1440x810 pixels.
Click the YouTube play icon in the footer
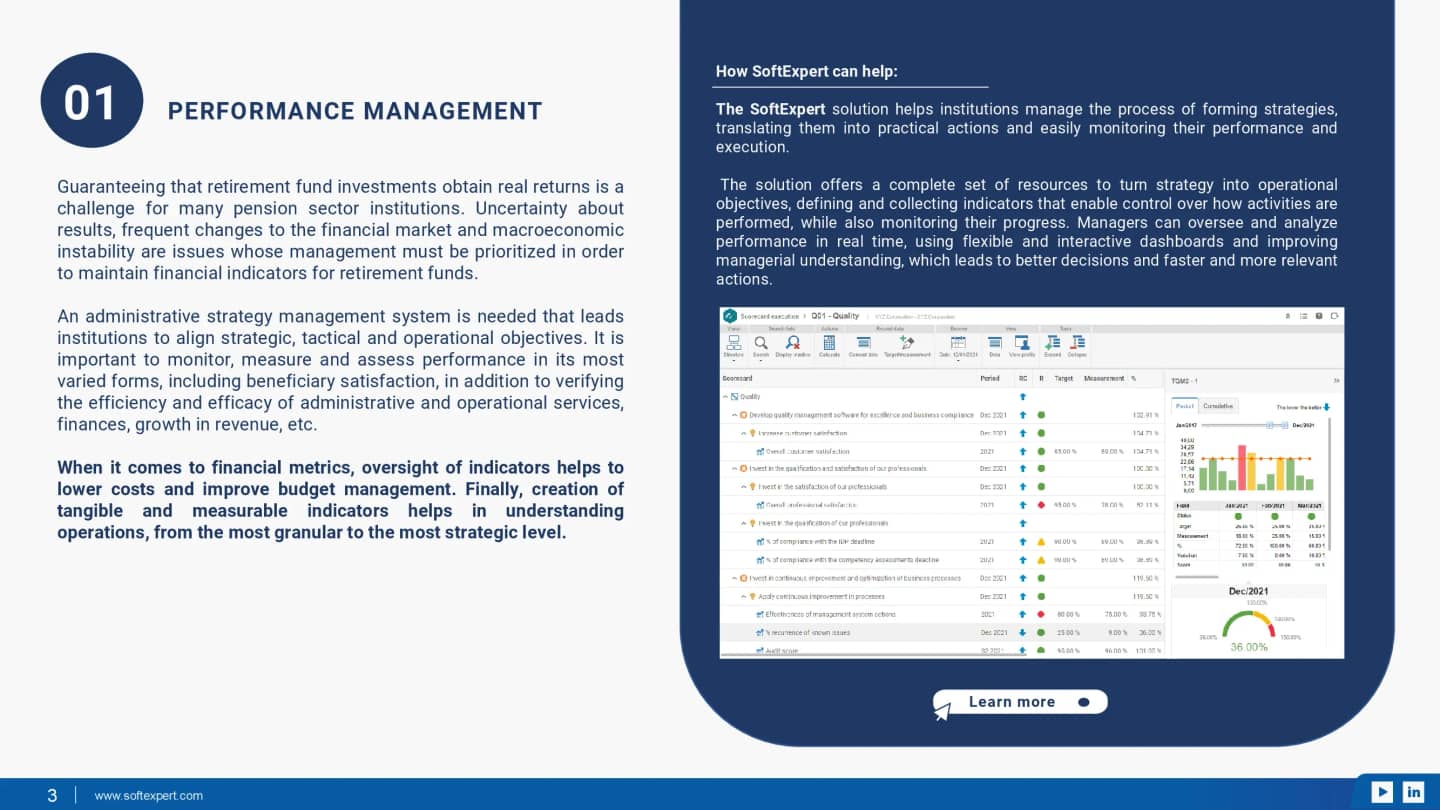click(1382, 792)
